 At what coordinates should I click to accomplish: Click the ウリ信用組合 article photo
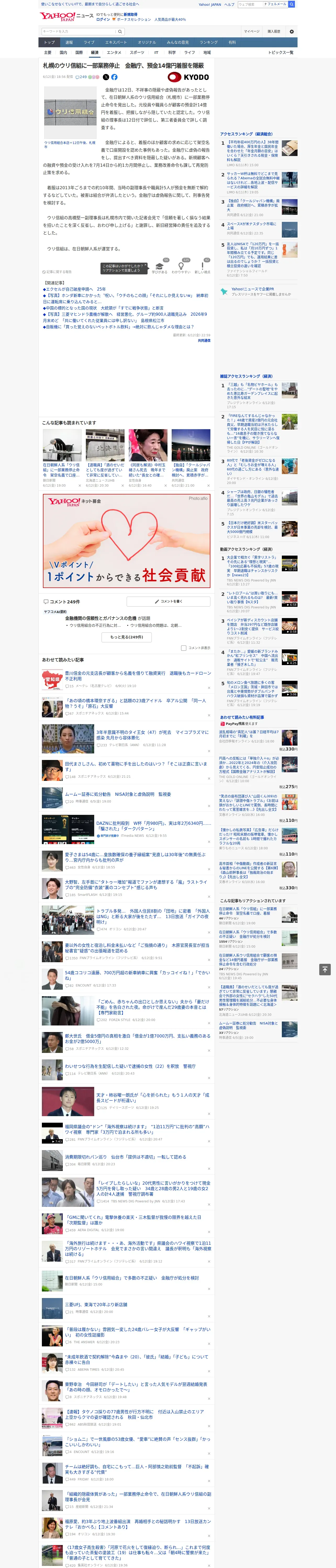(71, 113)
